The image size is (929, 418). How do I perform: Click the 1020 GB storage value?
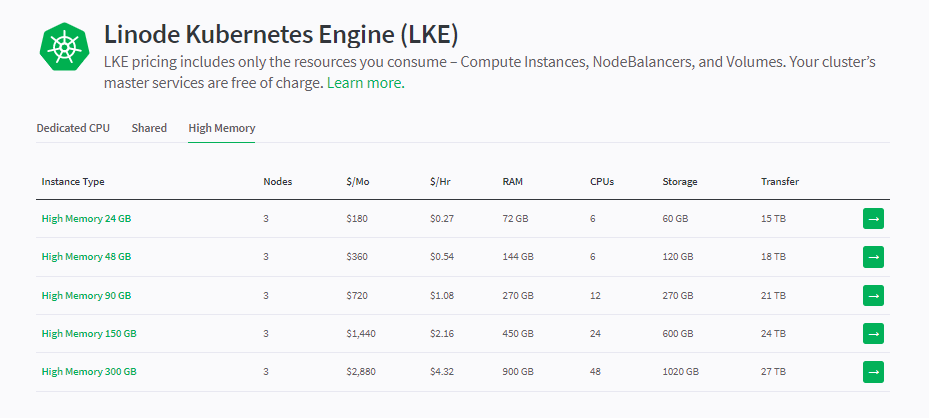(x=681, y=372)
